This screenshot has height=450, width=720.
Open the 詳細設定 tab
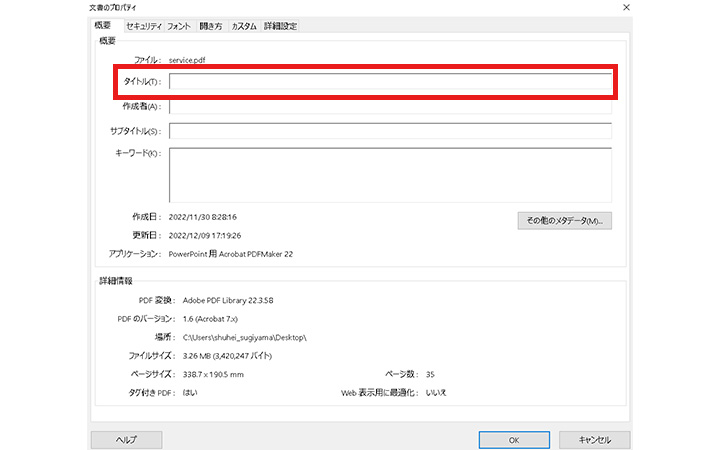click(x=280, y=26)
